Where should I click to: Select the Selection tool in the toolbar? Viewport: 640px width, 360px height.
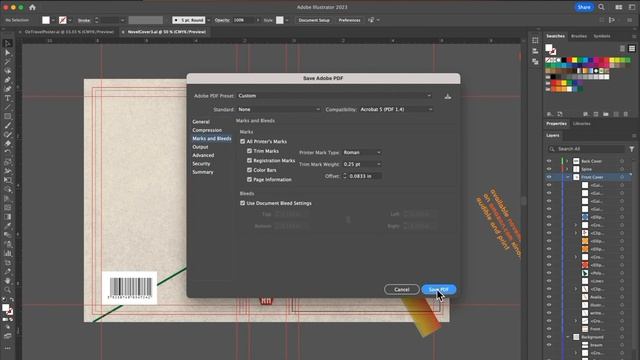7,44
